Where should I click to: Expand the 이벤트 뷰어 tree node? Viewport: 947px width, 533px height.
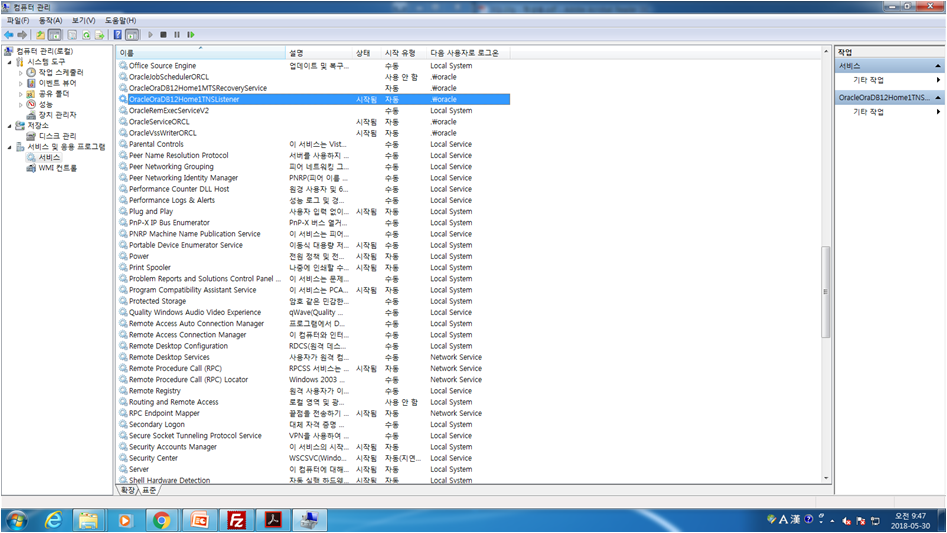[x=21, y=84]
